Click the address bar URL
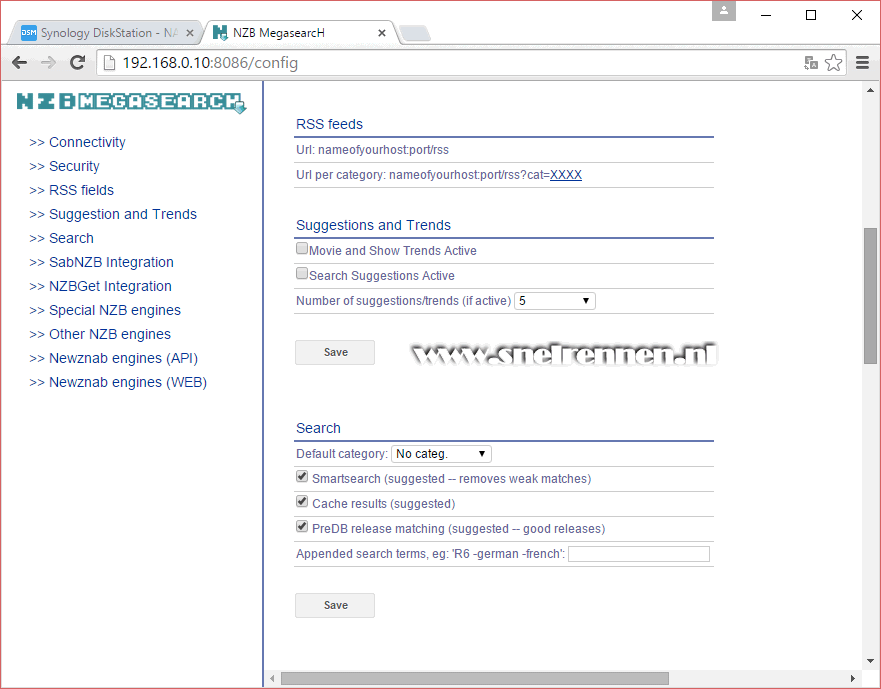 point(210,63)
